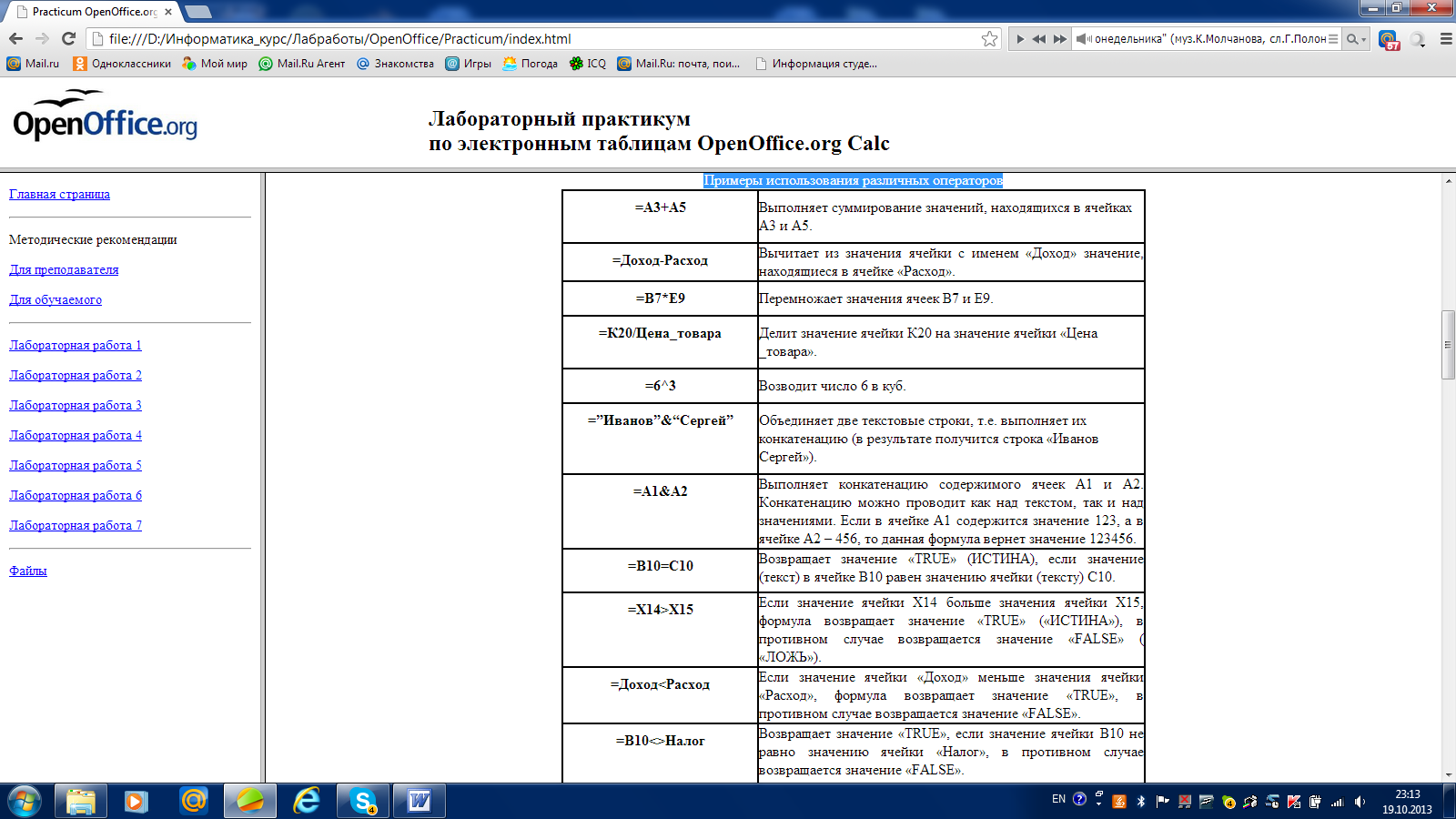
Task: Open the Мой мир bookmark
Action: pos(215,64)
